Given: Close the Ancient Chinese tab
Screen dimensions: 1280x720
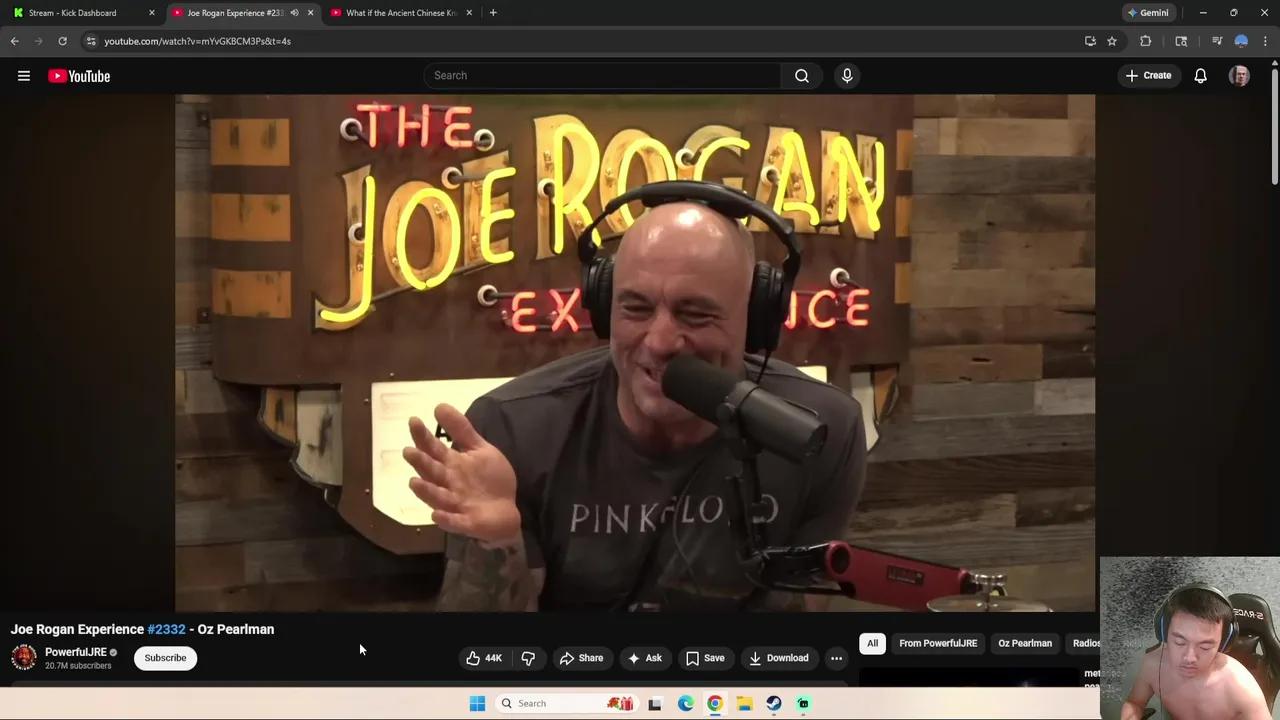Looking at the screenshot, I should 469,13.
